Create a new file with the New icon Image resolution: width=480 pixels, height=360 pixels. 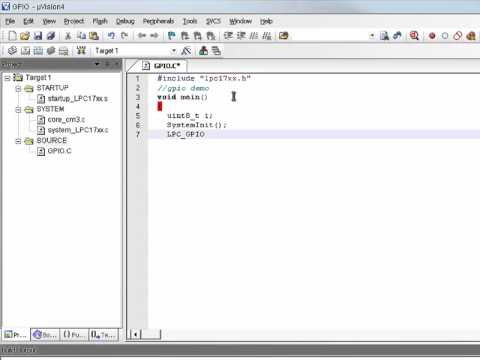(12, 36)
